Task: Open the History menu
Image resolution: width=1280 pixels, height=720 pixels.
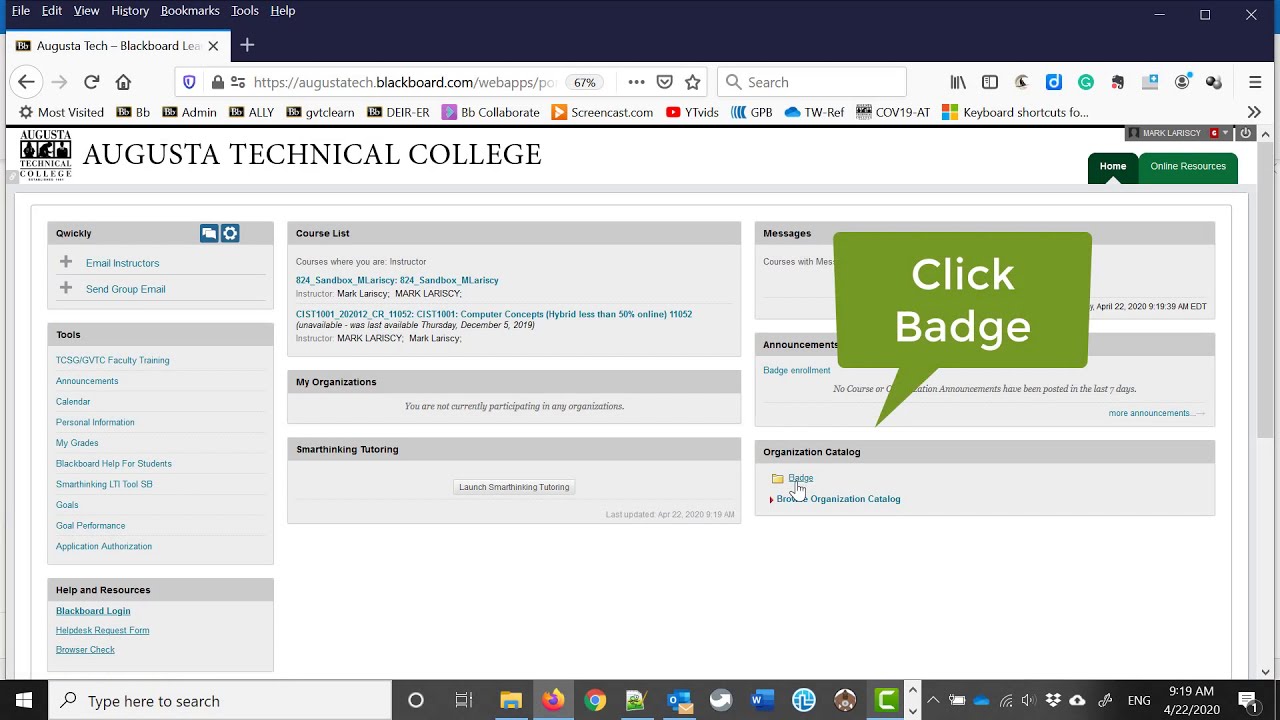Action: [x=130, y=10]
